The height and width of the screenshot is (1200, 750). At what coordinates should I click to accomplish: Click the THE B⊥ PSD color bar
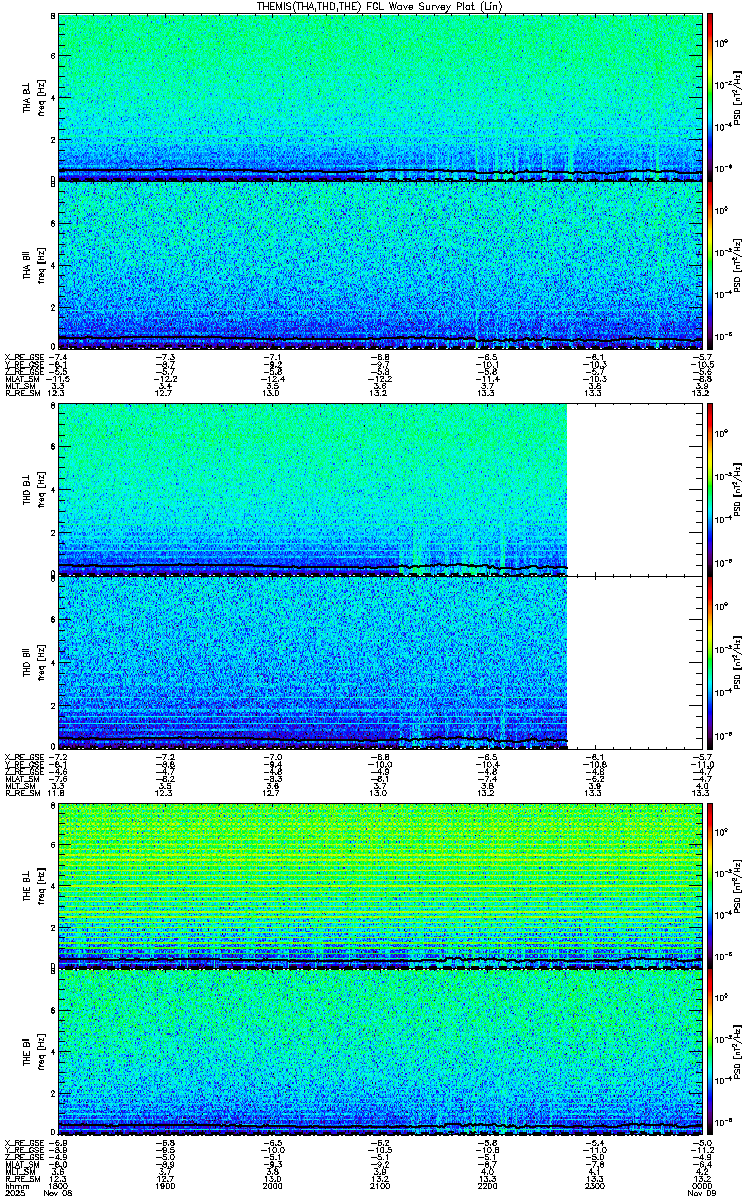(x=710, y=886)
